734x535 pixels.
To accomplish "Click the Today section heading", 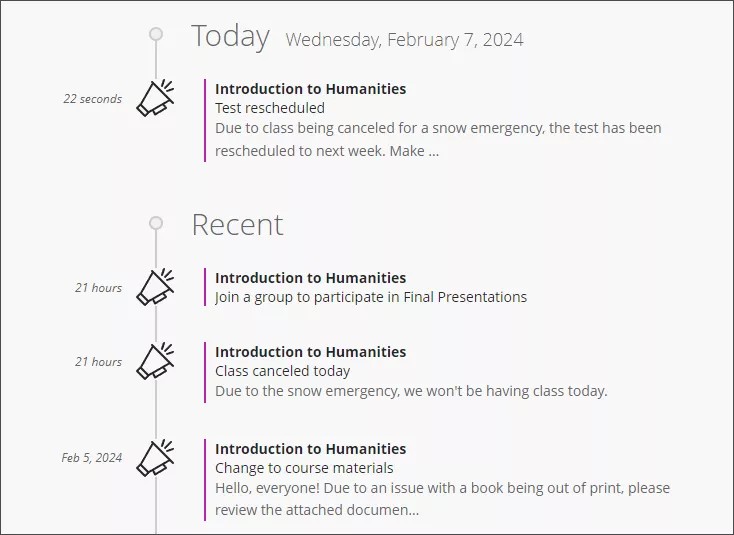I will [x=230, y=37].
